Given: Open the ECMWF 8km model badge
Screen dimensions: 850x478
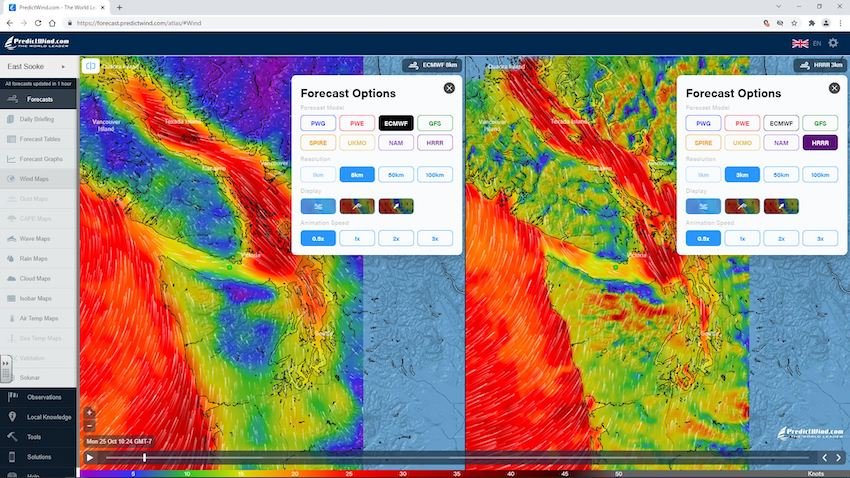Looking at the screenshot, I should [432, 65].
